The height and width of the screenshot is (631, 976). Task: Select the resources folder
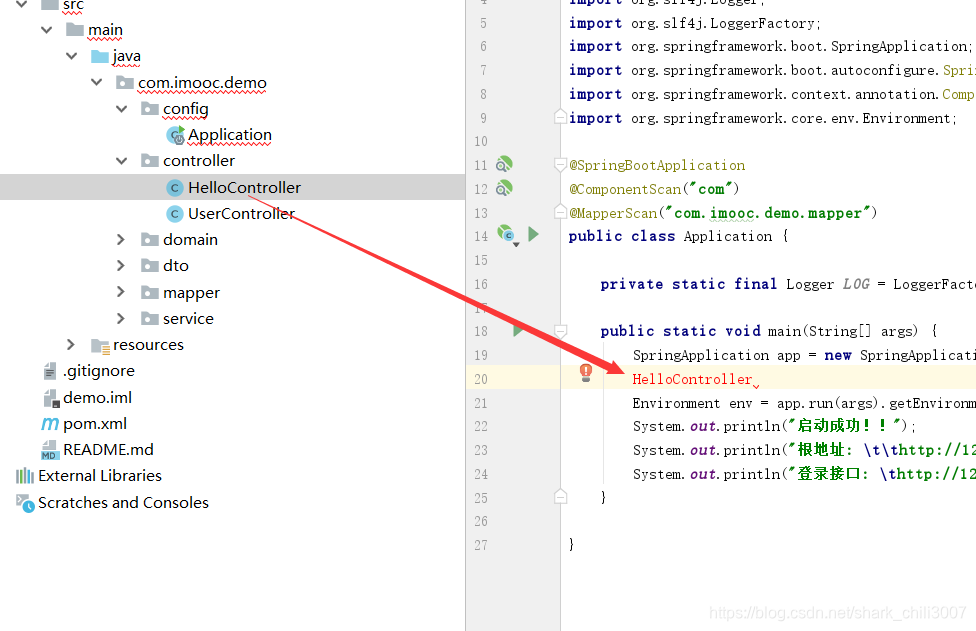(x=148, y=345)
